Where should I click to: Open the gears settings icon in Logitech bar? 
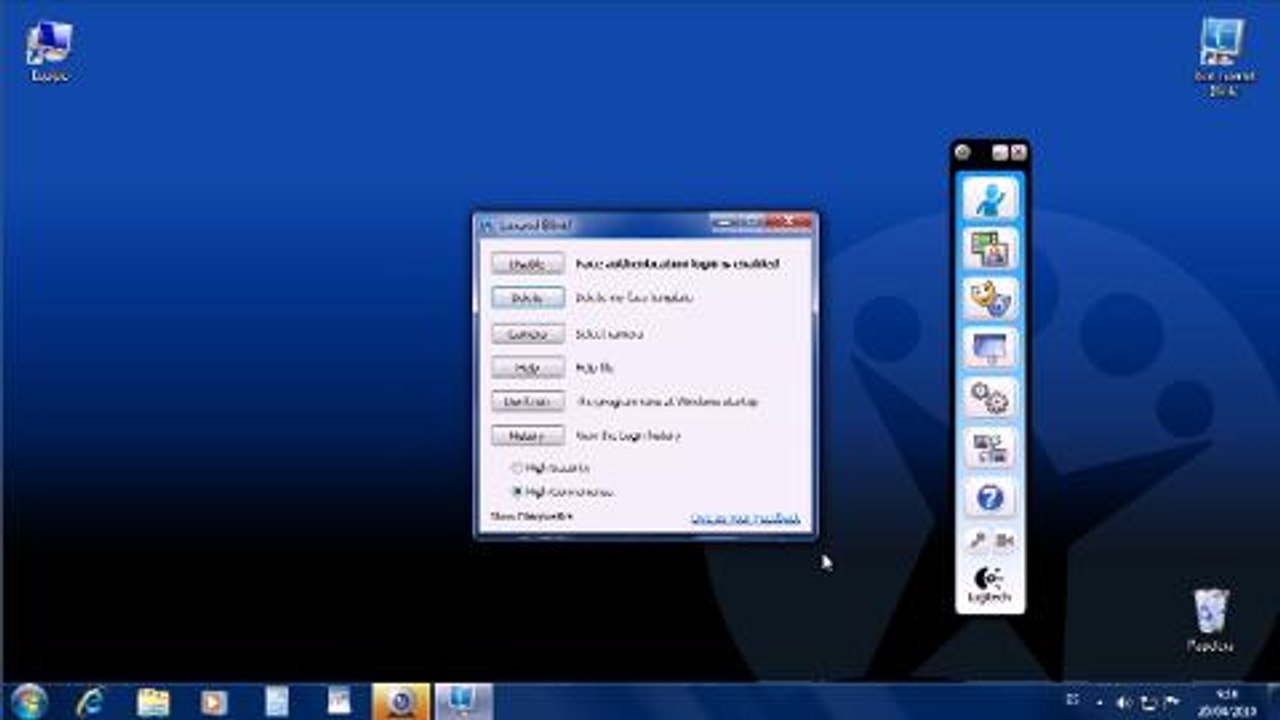(x=990, y=398)
